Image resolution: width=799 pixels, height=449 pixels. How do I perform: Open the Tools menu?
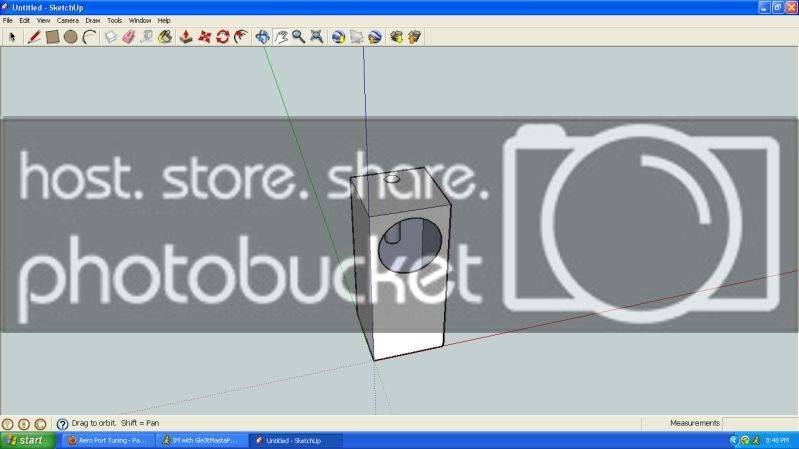[115, 20]
